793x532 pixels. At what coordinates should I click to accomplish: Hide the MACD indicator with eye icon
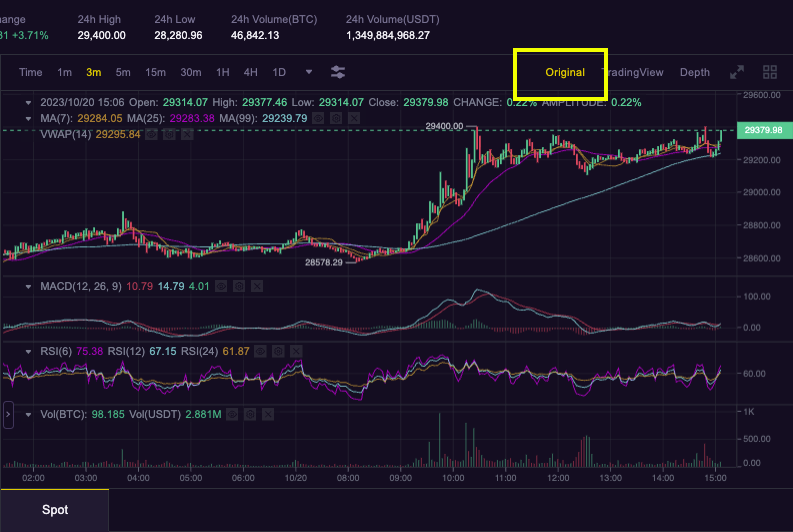[x=221, y=287]
